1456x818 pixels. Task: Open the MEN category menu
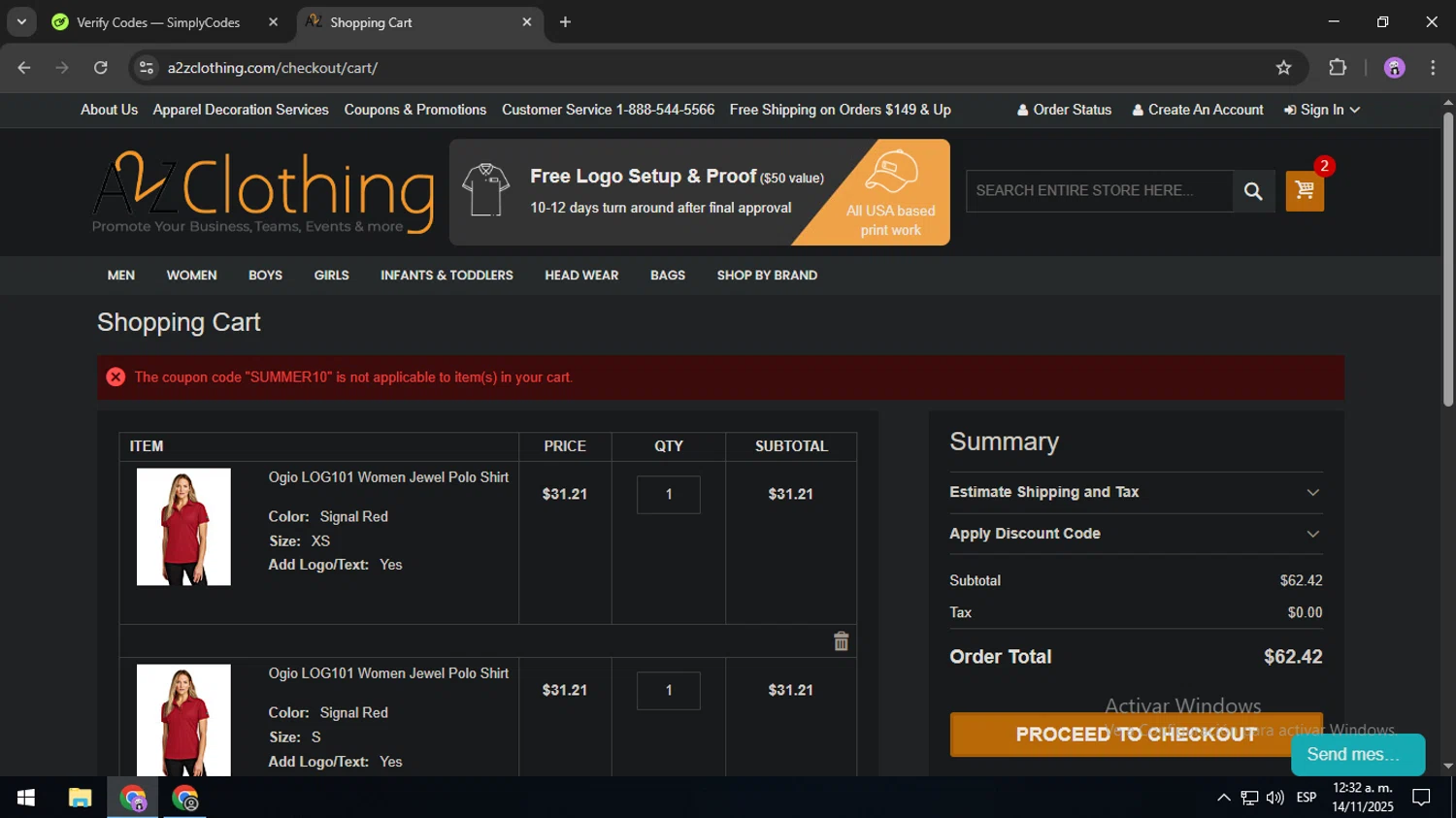121,276
